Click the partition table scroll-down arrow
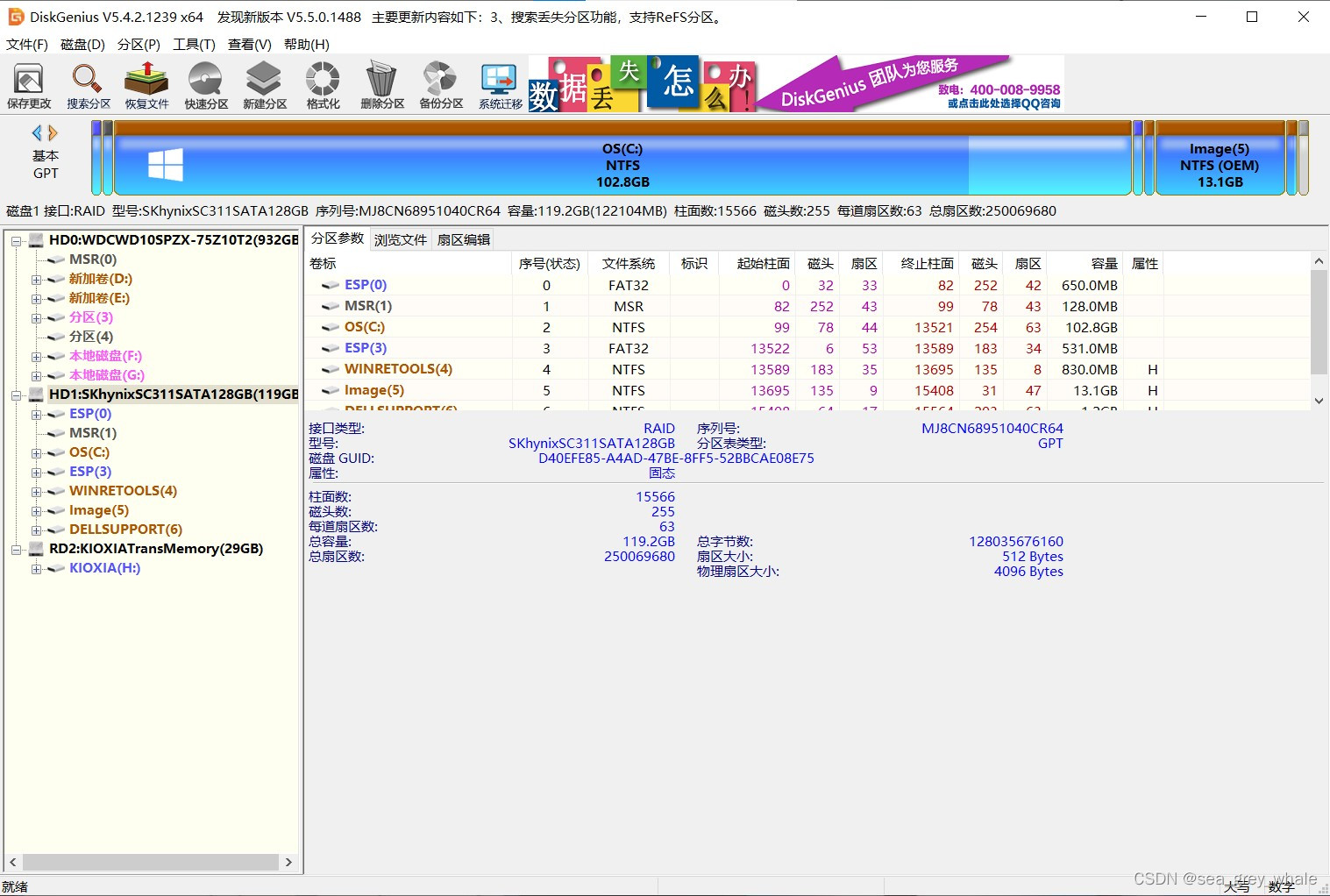Viewport: 1330px width, 896px height. (1319, 401)
